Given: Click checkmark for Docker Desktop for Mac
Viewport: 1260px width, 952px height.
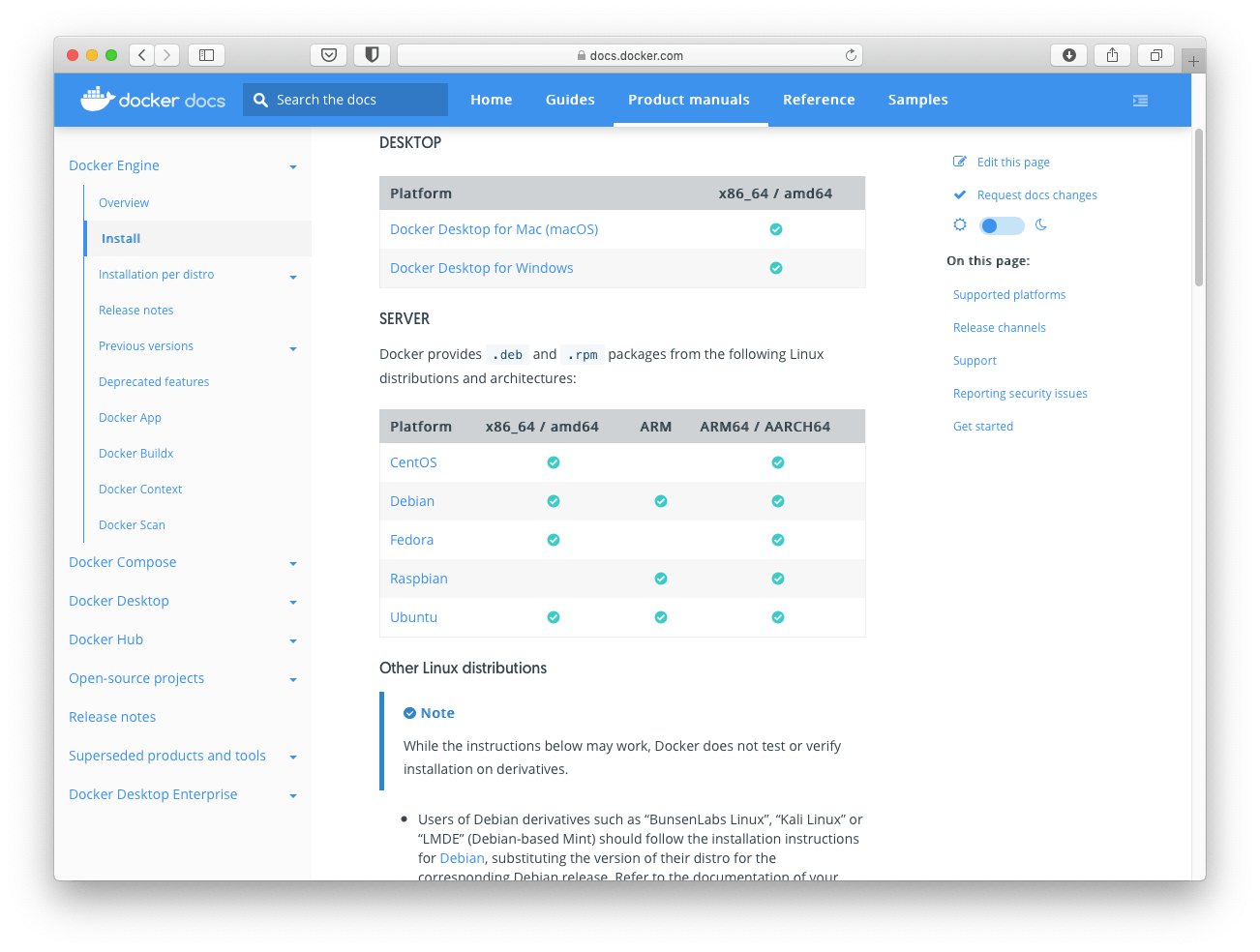Looking at the screenshot, I should 776,229.
